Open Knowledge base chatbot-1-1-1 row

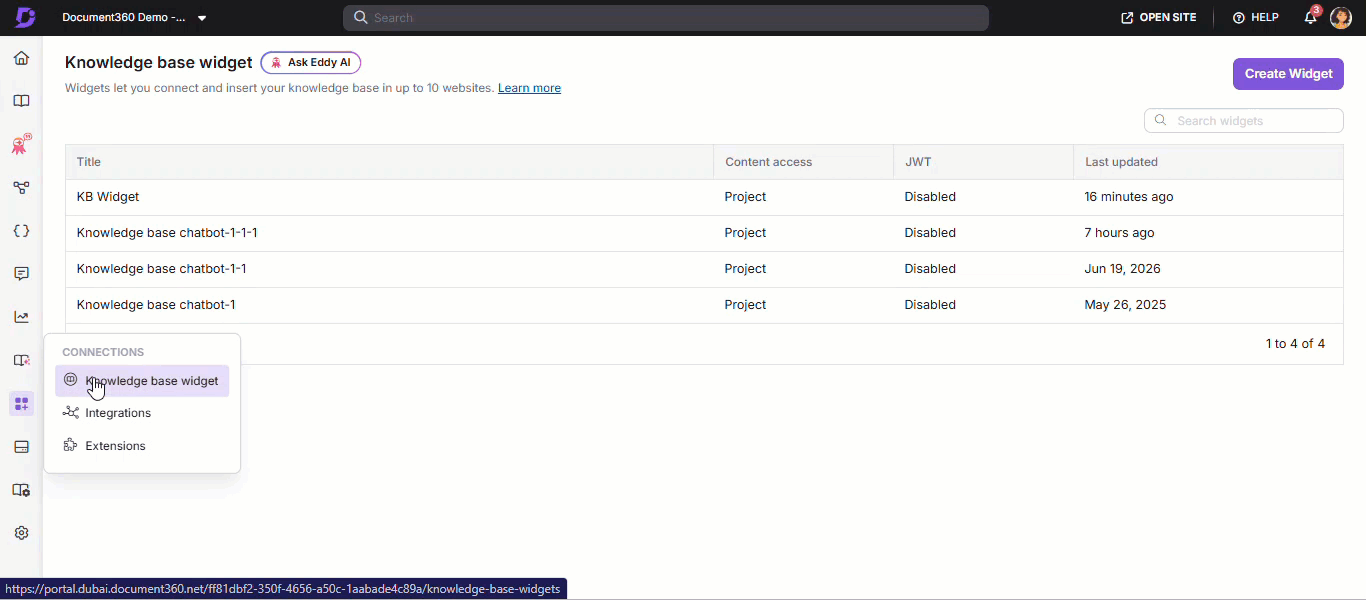(704, 233)
